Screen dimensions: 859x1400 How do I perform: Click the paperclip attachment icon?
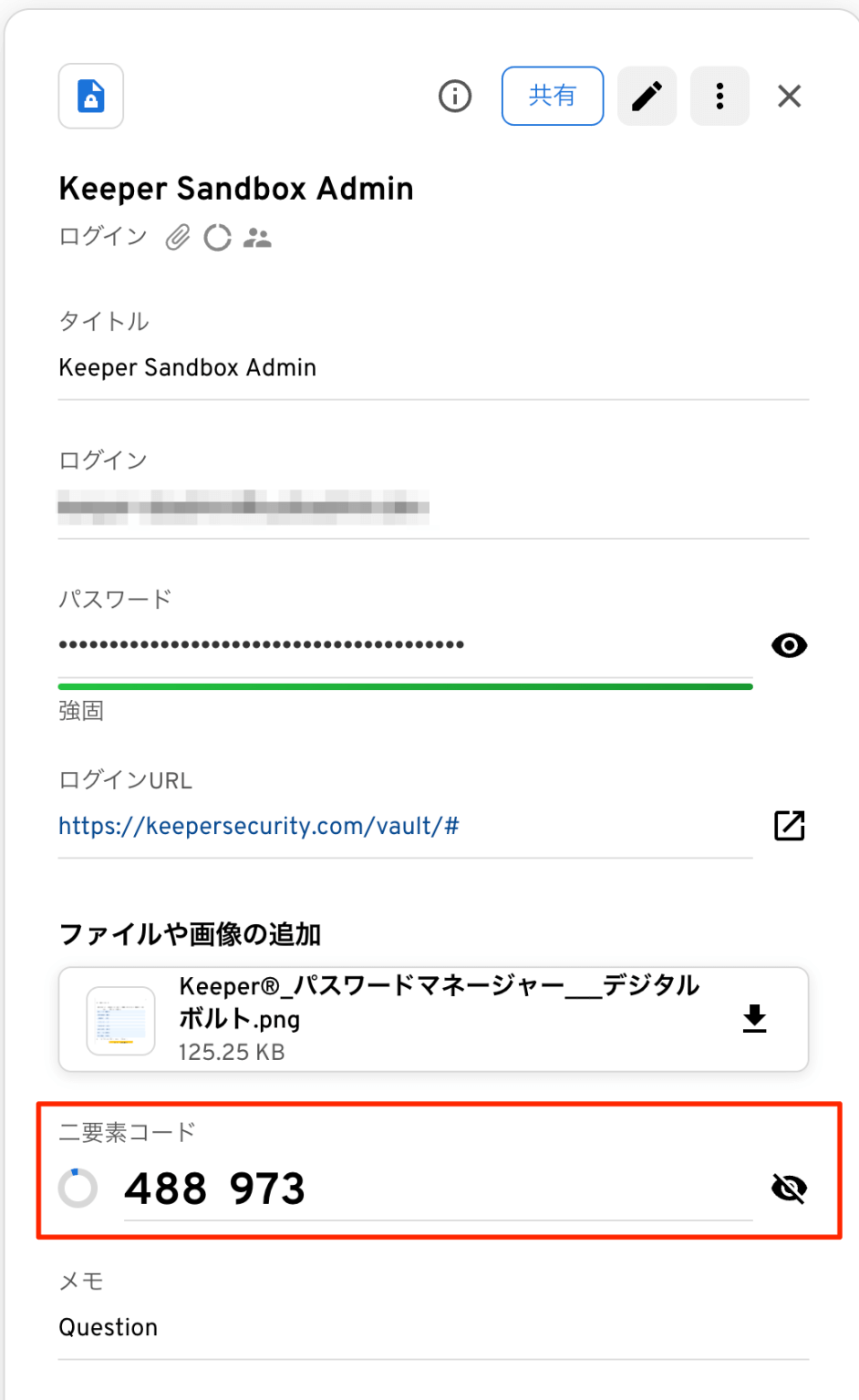(x=177, y=237)
